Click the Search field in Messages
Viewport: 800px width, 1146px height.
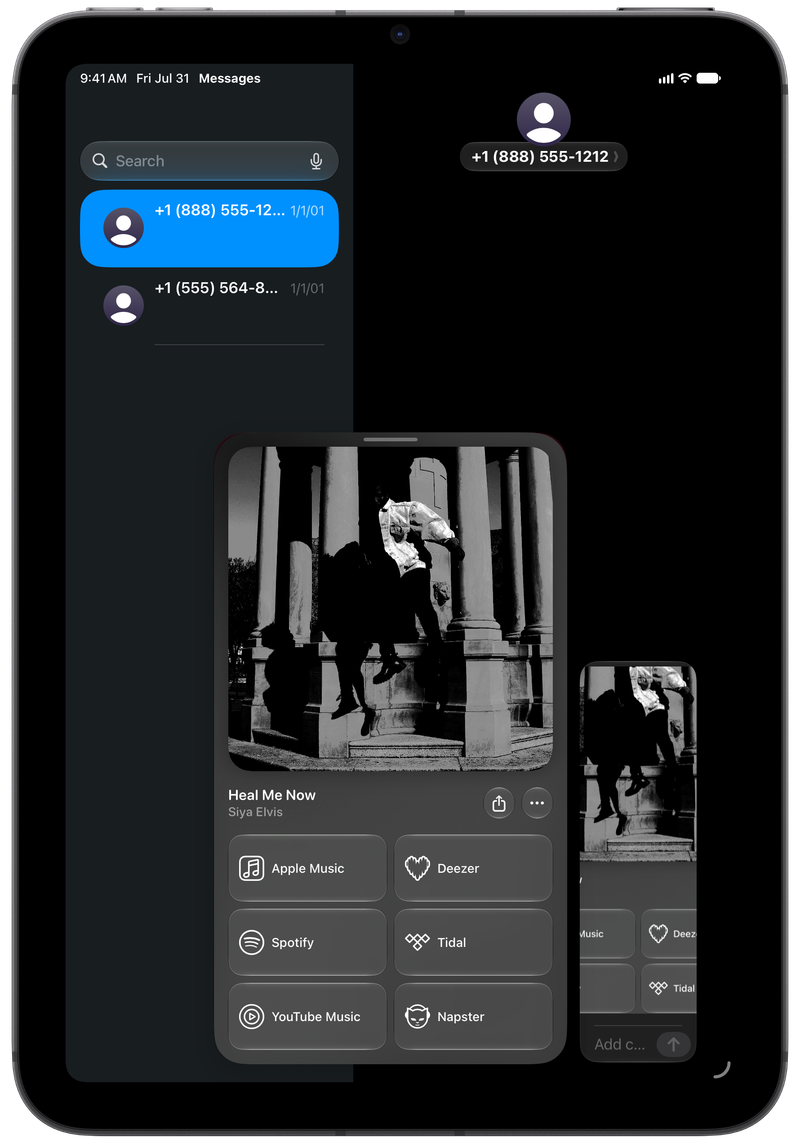(x=209, y=161)
